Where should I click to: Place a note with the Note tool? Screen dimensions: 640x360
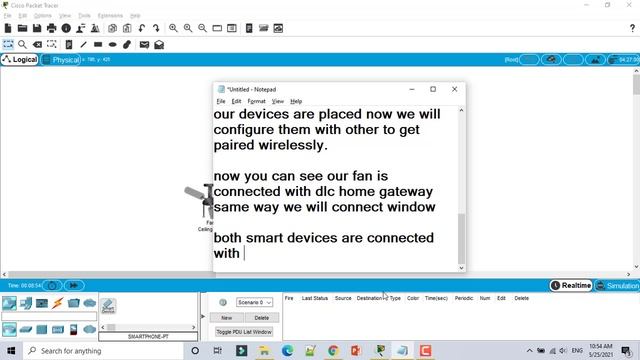click(x=69, y=44)
